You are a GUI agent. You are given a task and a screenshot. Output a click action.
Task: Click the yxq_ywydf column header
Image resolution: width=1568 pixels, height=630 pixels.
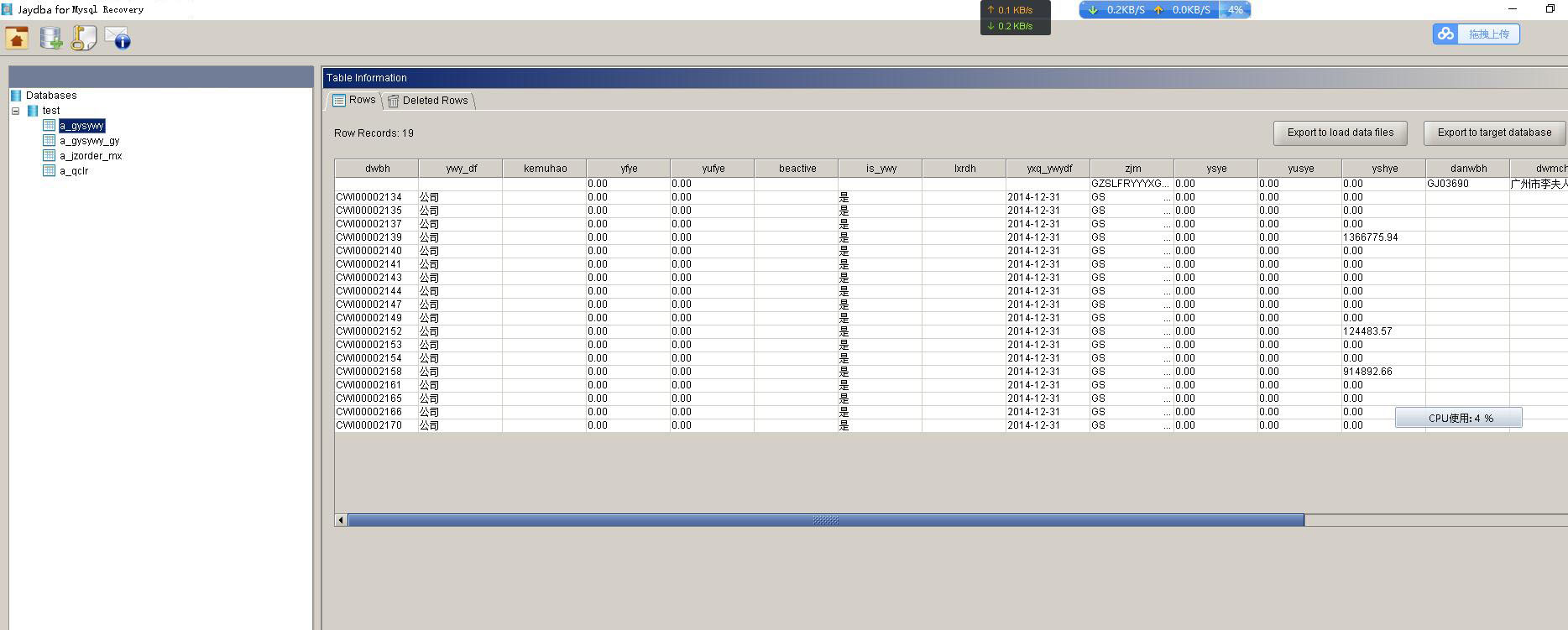coord(1048,169)
